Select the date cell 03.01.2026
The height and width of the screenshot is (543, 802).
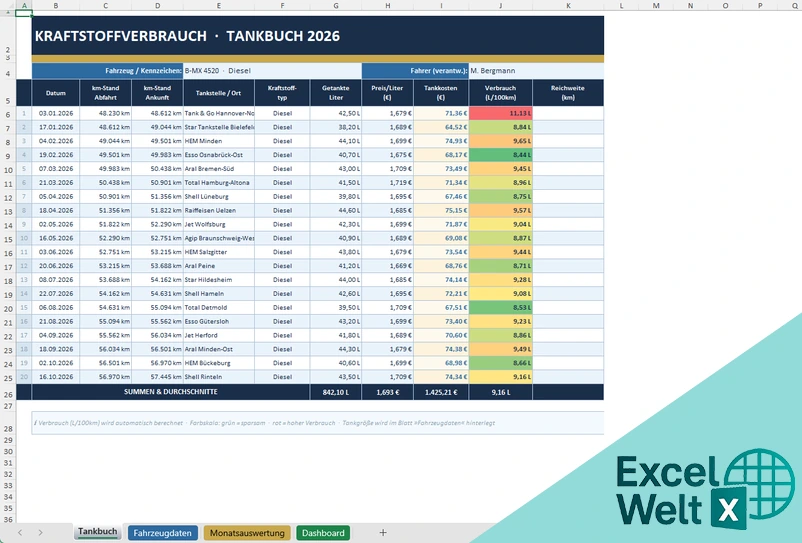point(55,113)
